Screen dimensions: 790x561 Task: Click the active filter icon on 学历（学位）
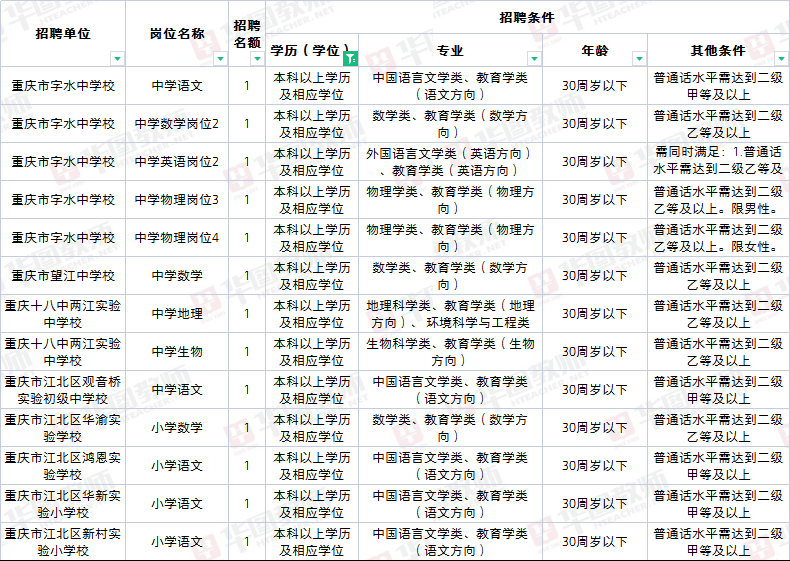pos(350,58)
